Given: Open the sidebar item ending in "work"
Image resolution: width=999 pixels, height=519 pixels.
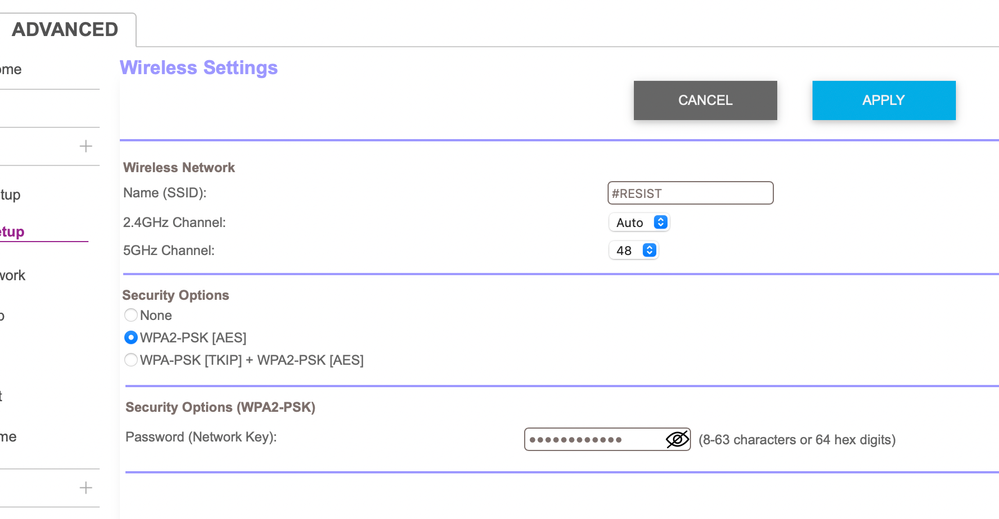Looking at the screenshot, I should pos(13,275).
